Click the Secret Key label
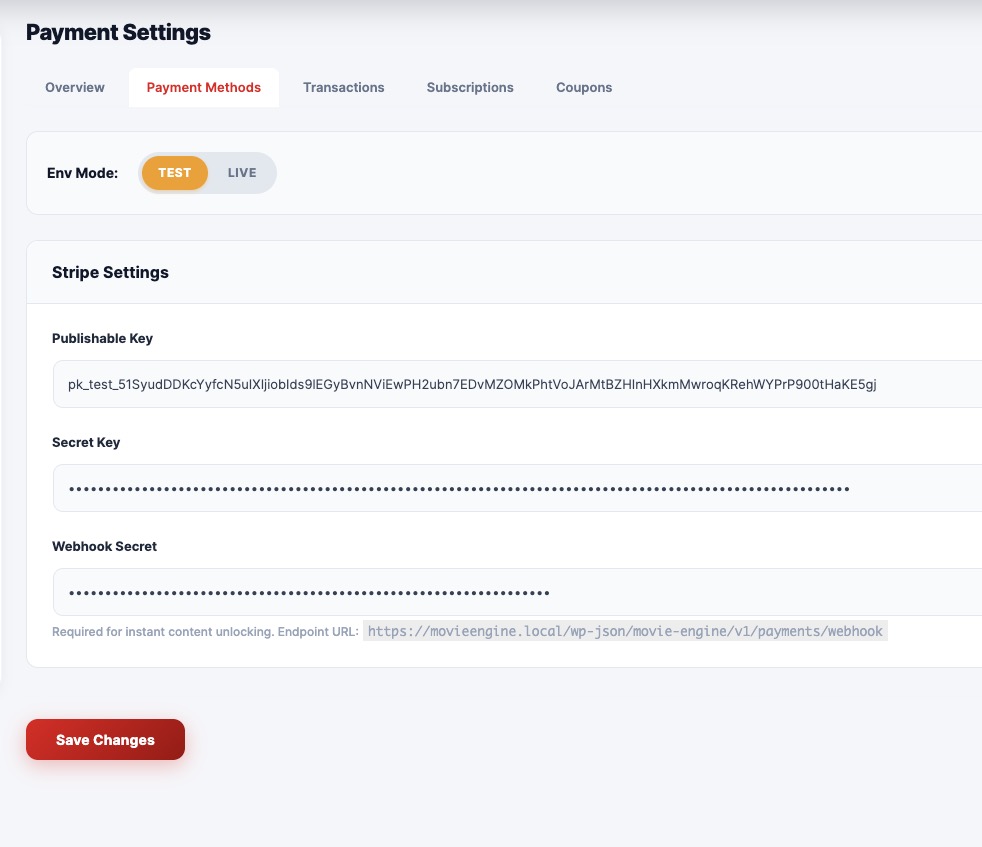Image resolution: width=982 pixels, height=847 pixels. [x=86, y=443]
